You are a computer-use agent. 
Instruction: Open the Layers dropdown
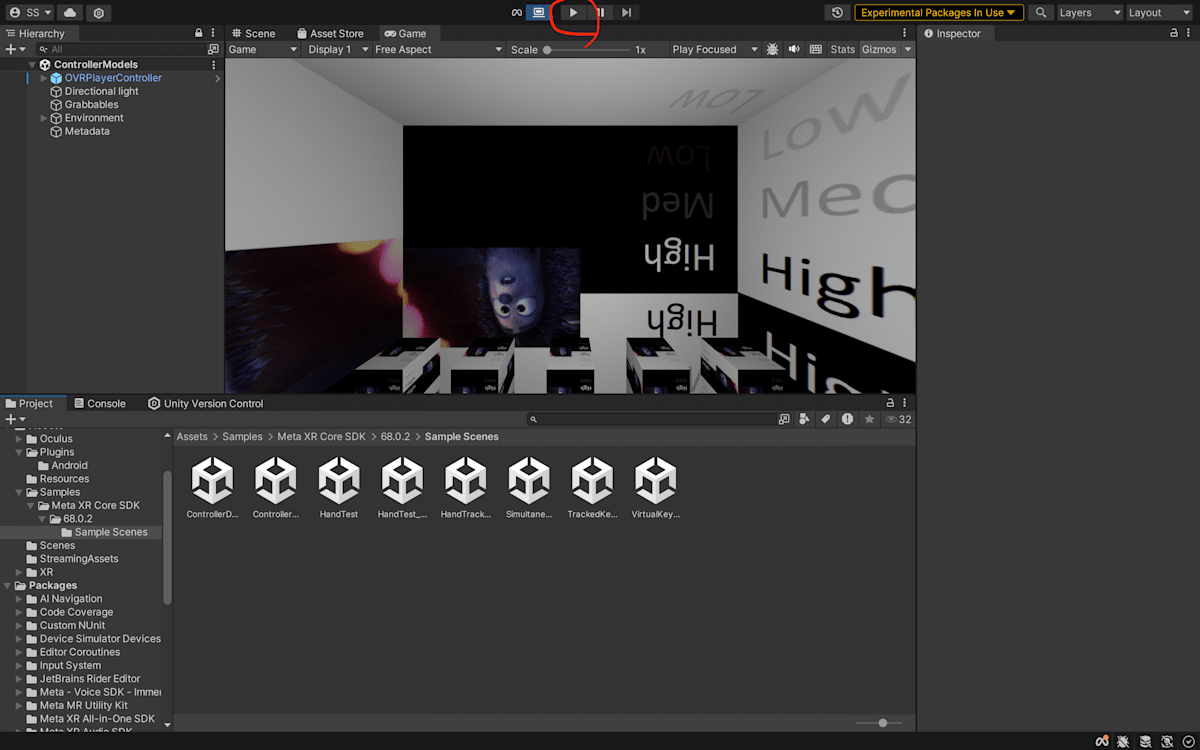(x=1089, y=13)
